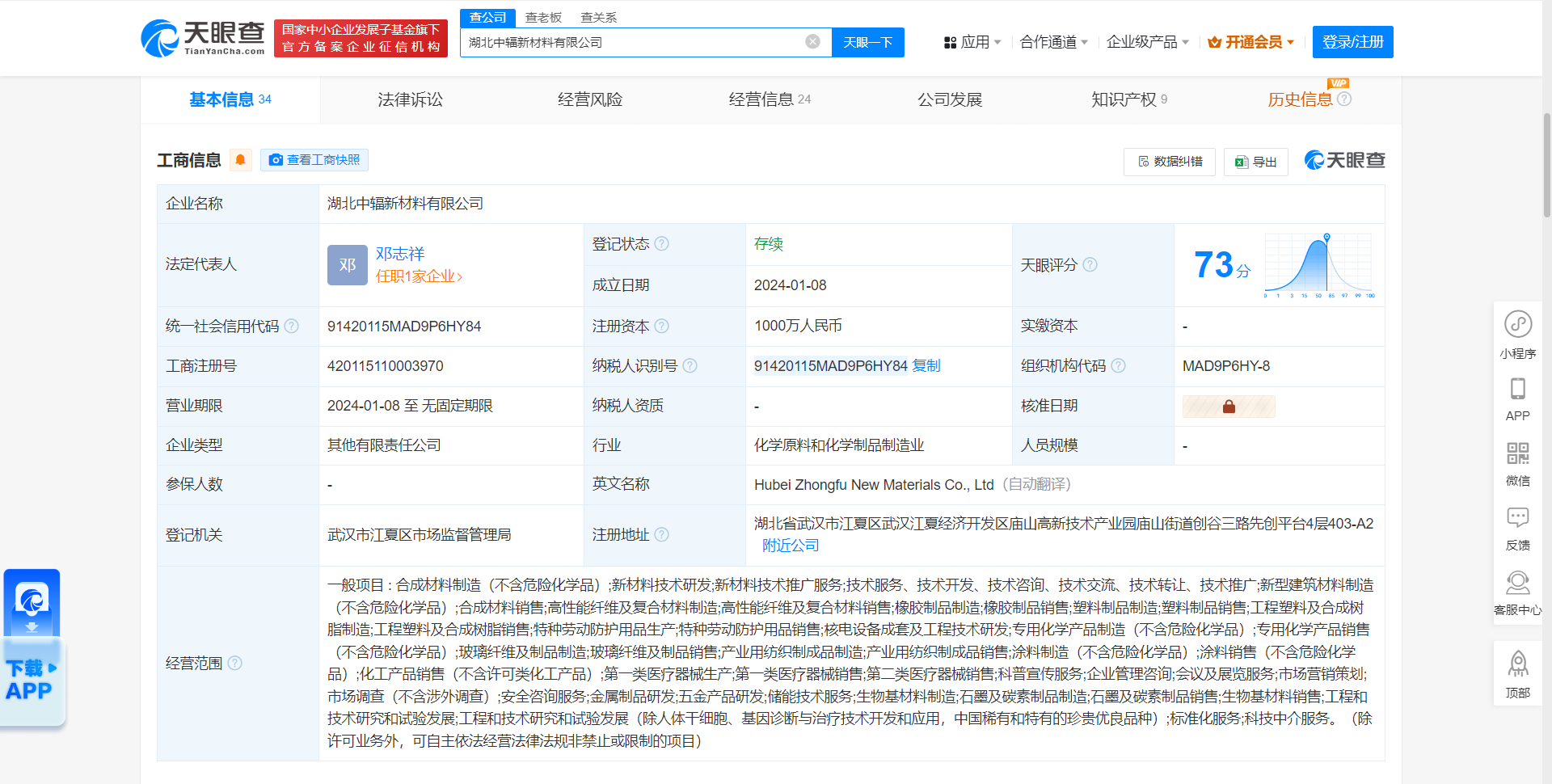Click the 导出 export button
The width and height of the screenshot is (1552, 784).
pos(1256,162)
